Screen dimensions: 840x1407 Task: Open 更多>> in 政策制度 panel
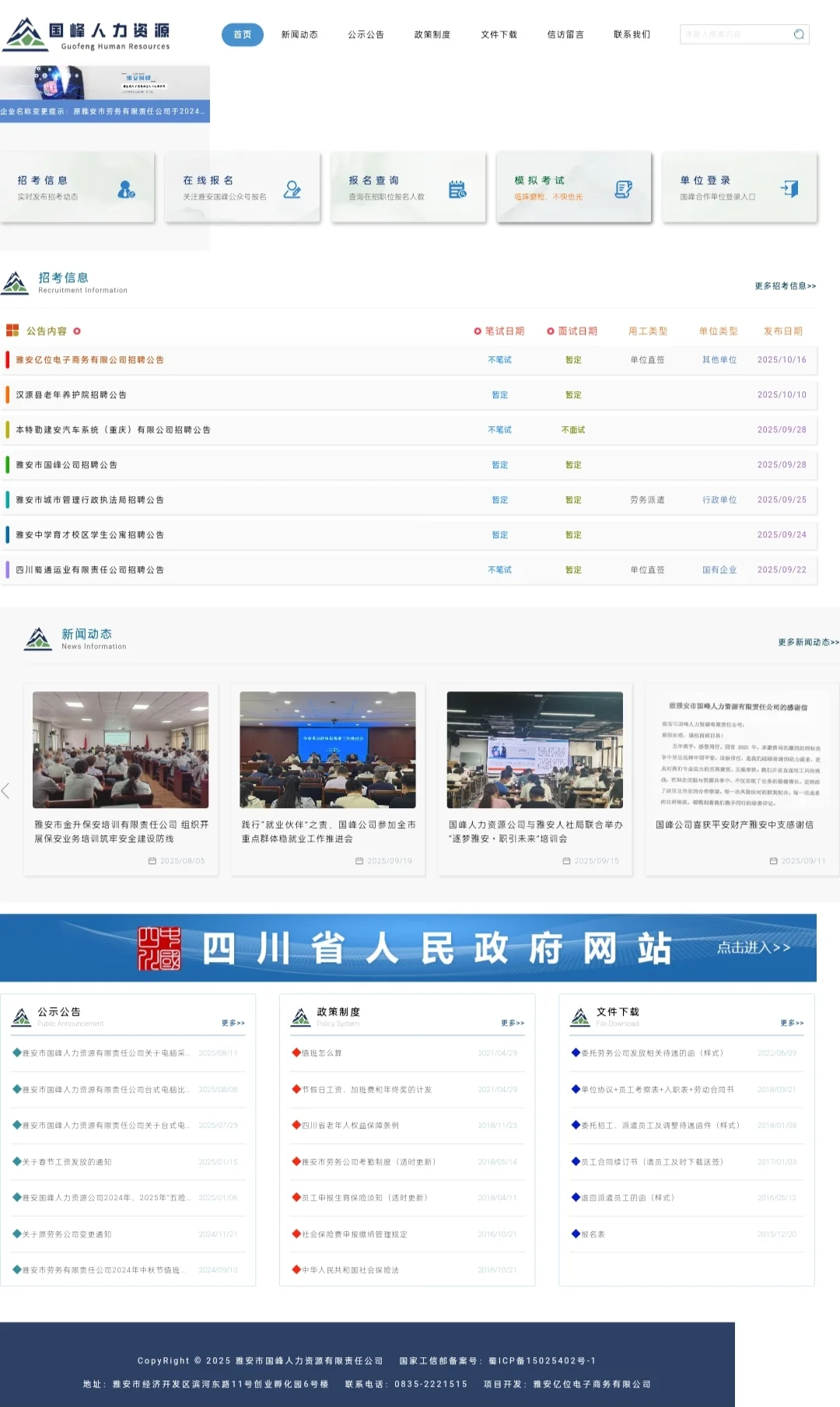pos(513,1023)
